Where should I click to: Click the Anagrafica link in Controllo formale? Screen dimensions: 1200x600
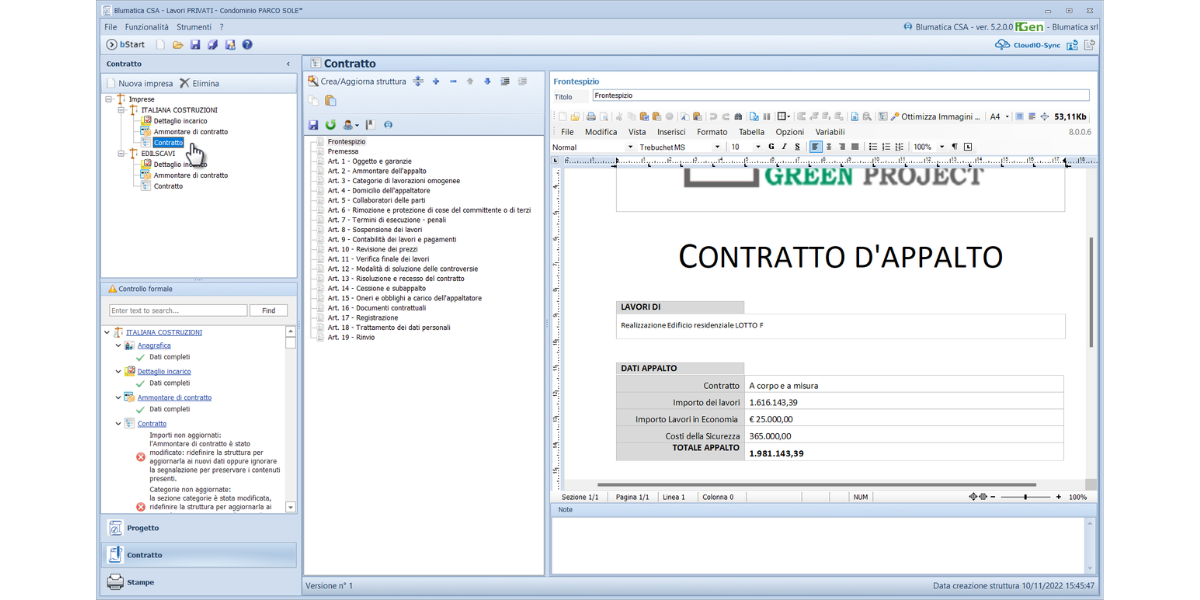(153, 346)
